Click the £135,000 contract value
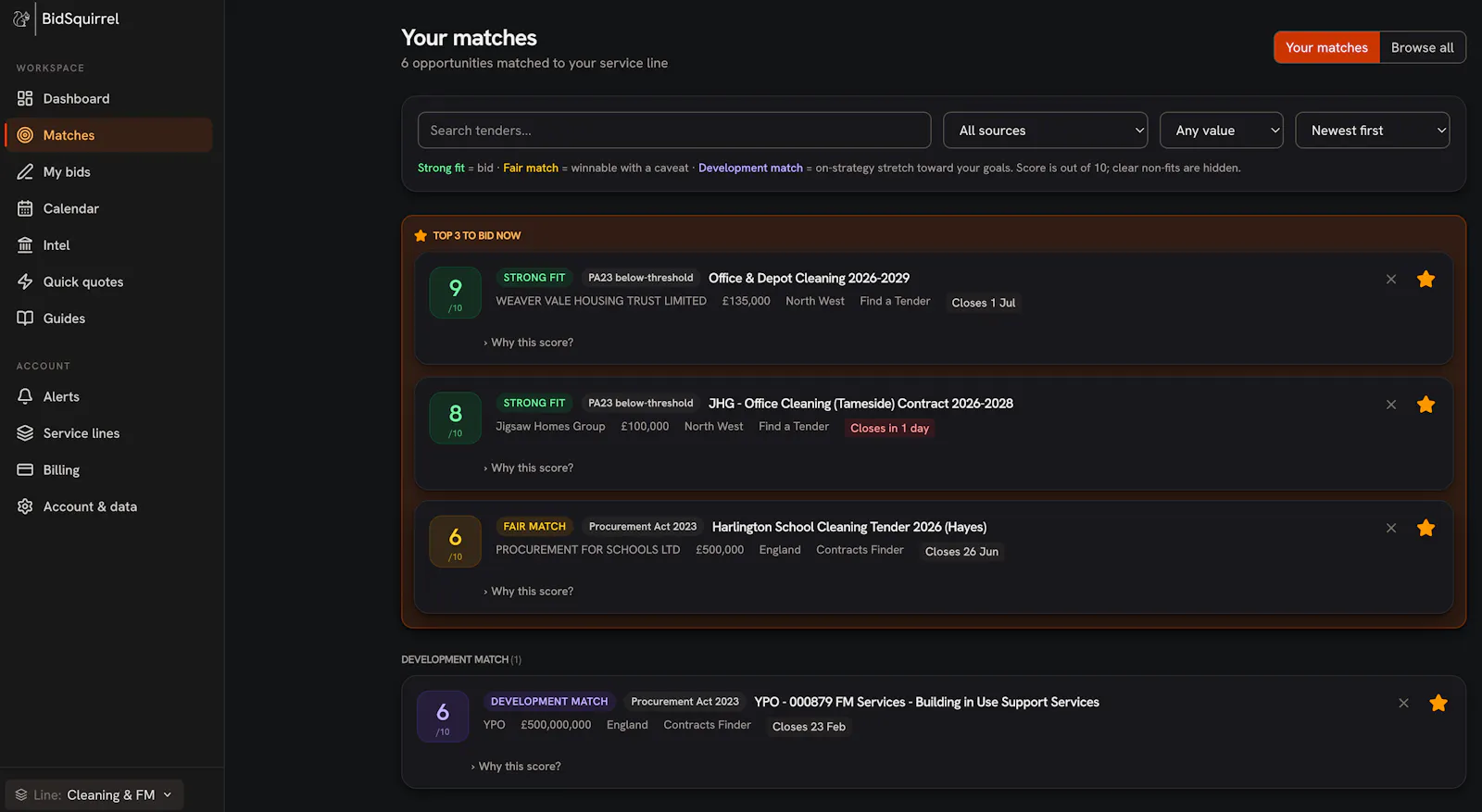Image resolution: width=1482 pixels, height=812 pixels. click(x=746, y=301)
